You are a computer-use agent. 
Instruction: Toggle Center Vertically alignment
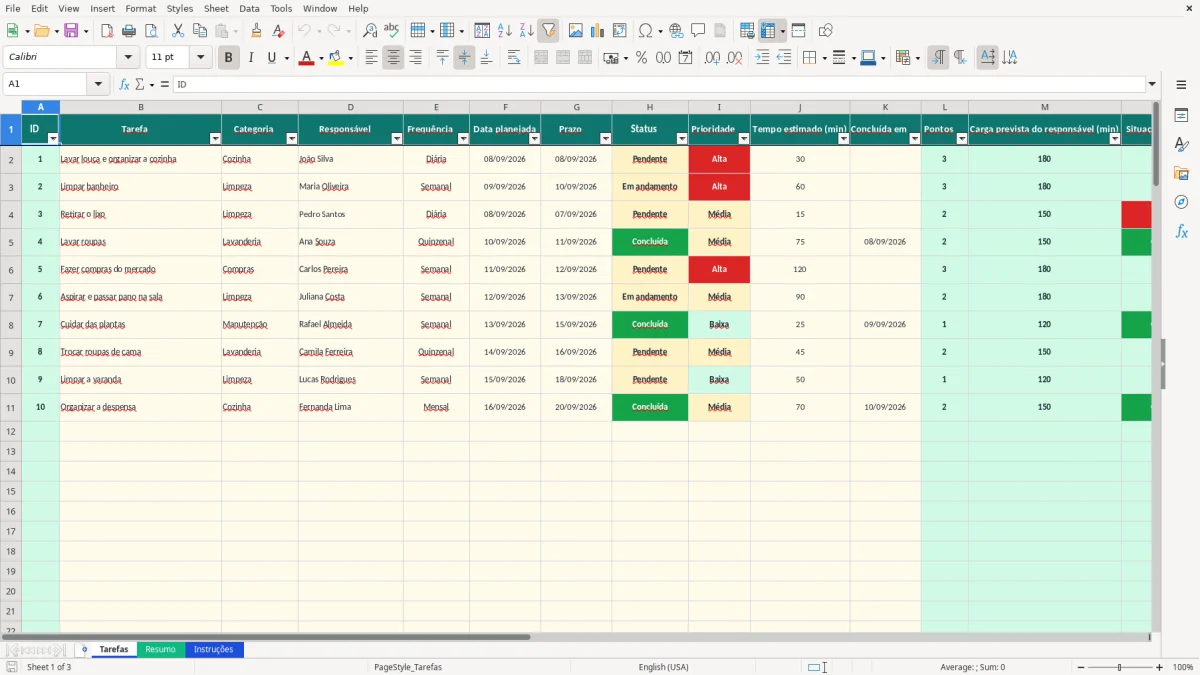[464, 58]
